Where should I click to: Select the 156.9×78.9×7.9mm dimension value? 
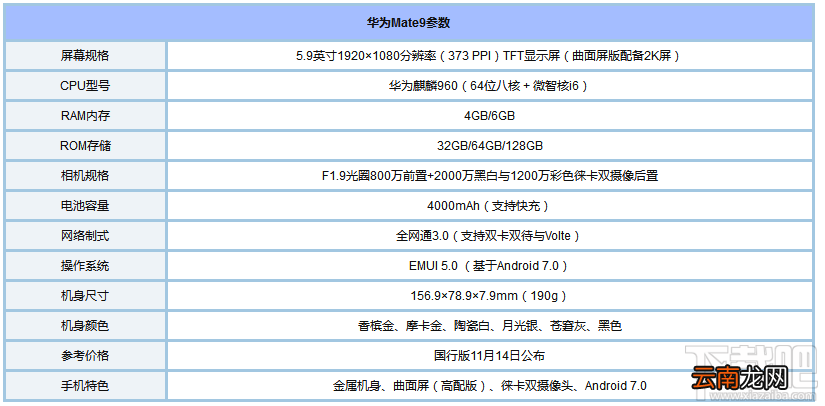tap(489, 296)
